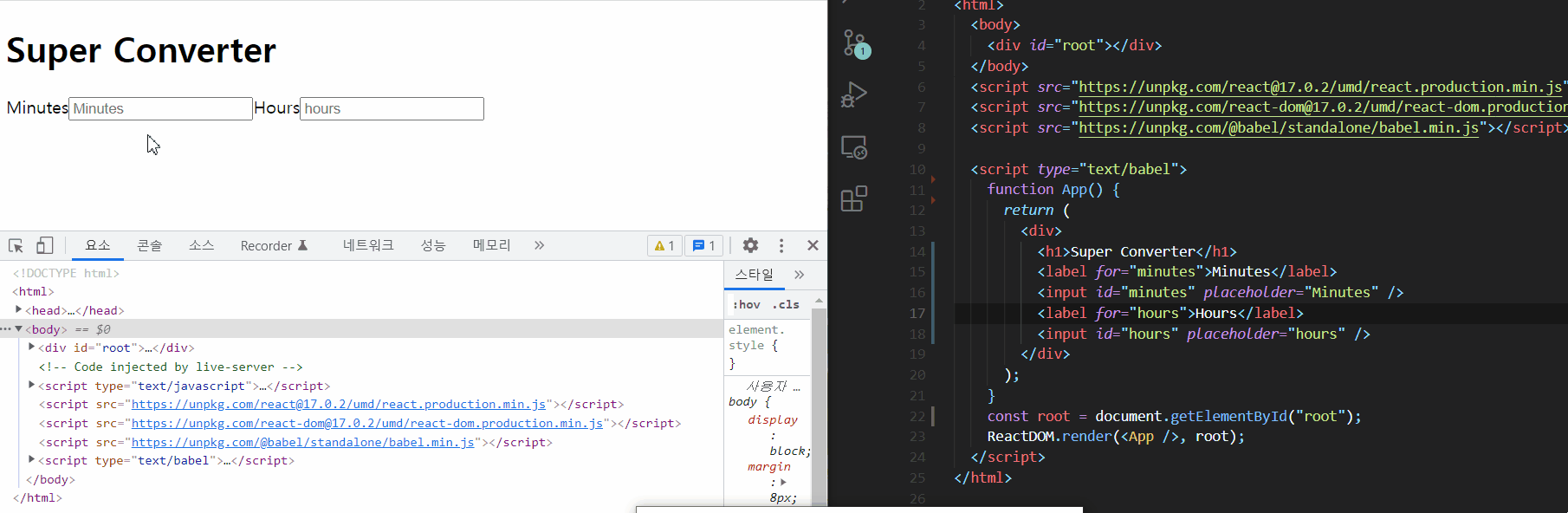Screen dimensions: 1568x513
Task: Click the issues message count badge
Action: pos(703,246)
